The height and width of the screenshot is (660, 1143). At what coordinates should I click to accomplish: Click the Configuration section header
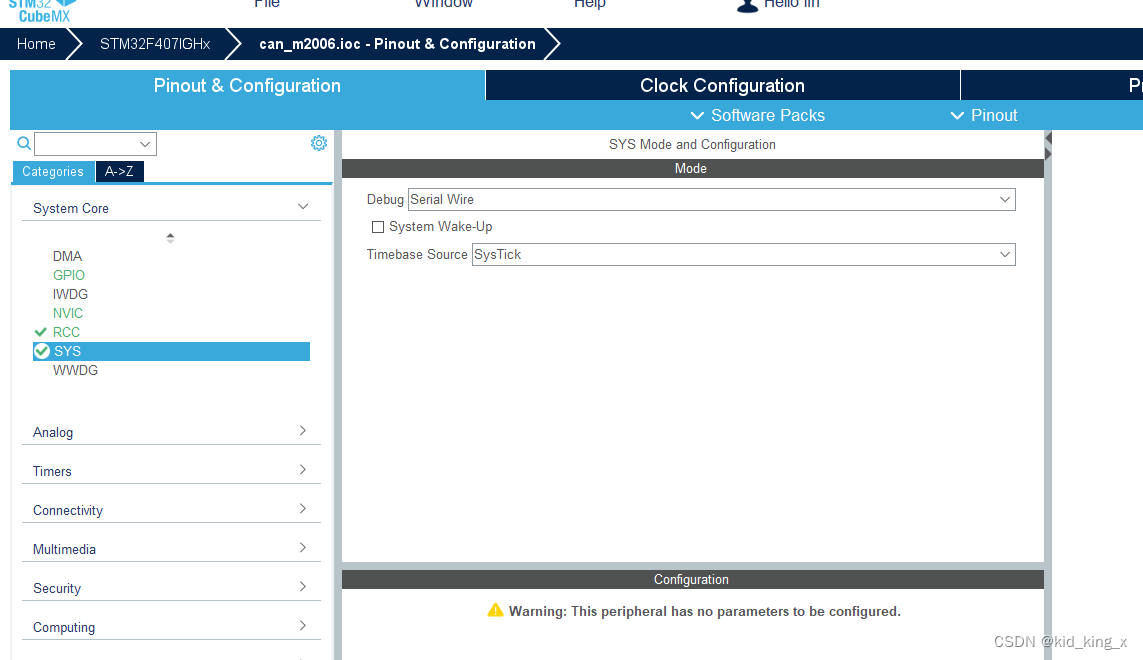693,580
